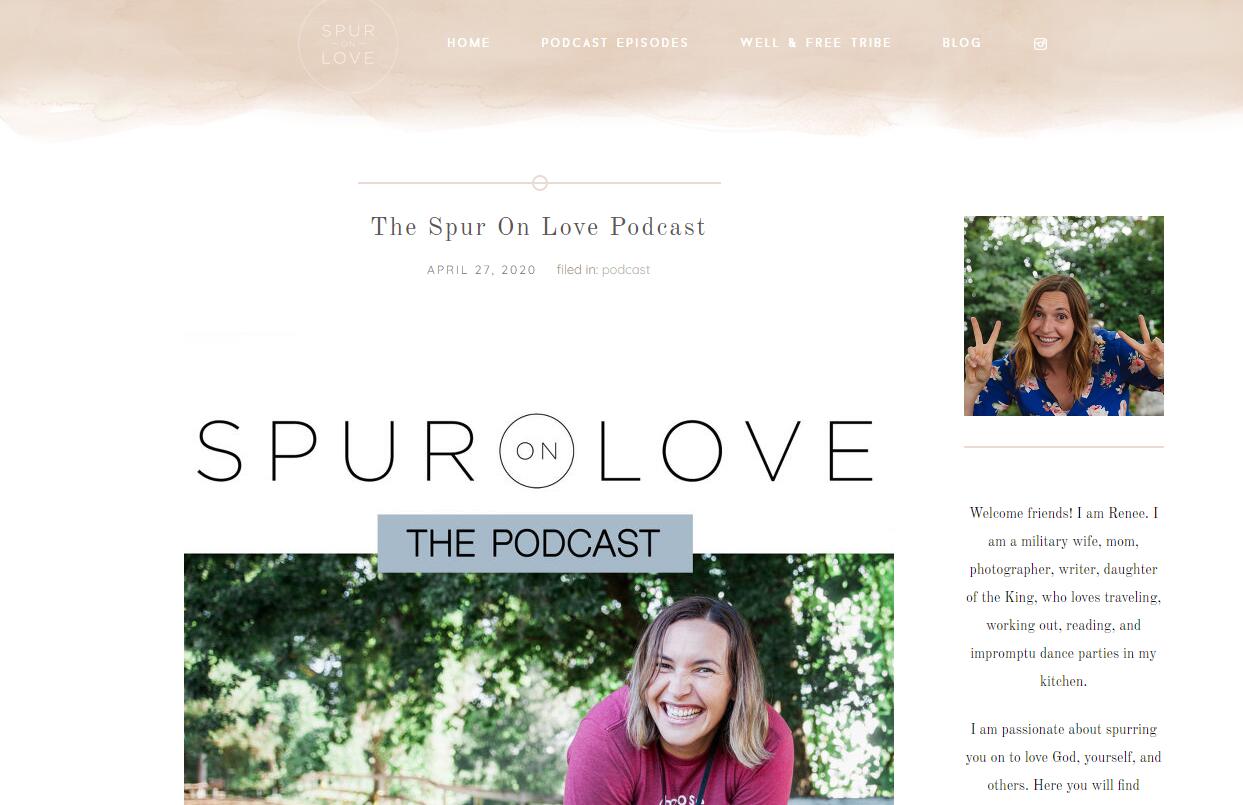The image size is (1243, 805).
Task: Open the 'podcast' category link
Action: click(626, 270)
